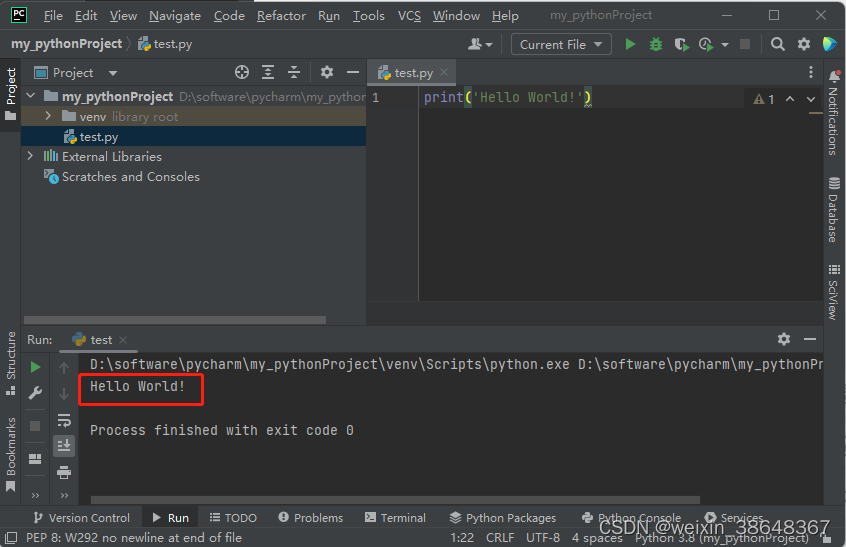Open the Refactor menu

click(281, 16)
